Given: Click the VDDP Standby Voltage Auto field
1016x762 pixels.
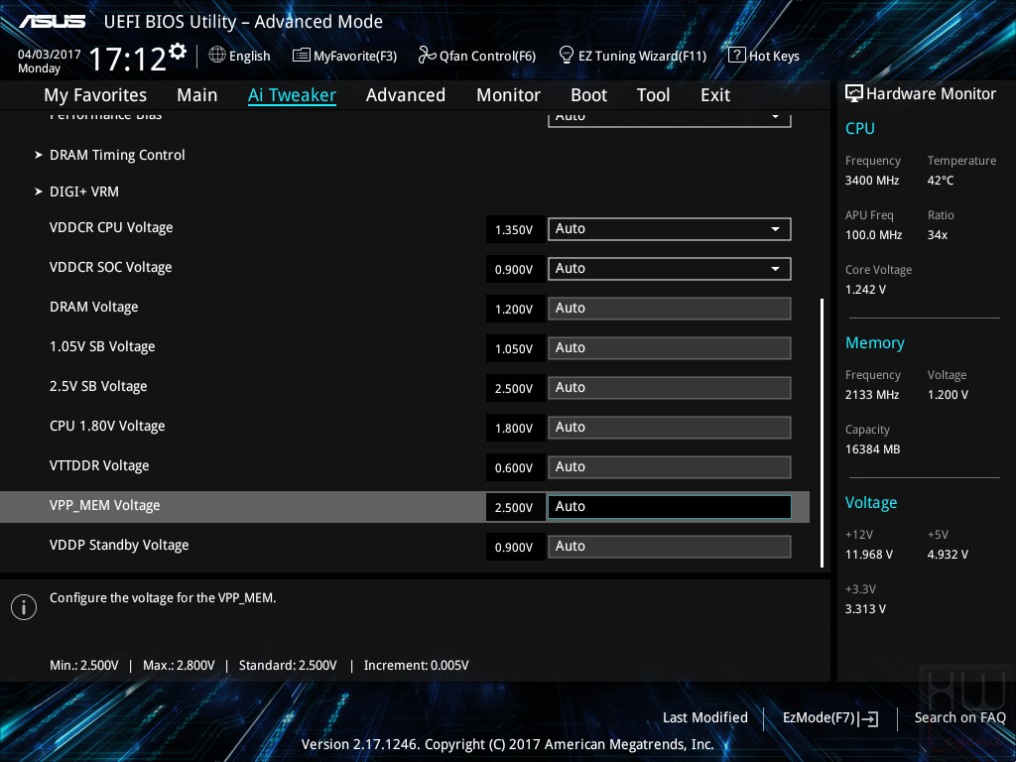Looking at the screenshot, I should point(669,546).
